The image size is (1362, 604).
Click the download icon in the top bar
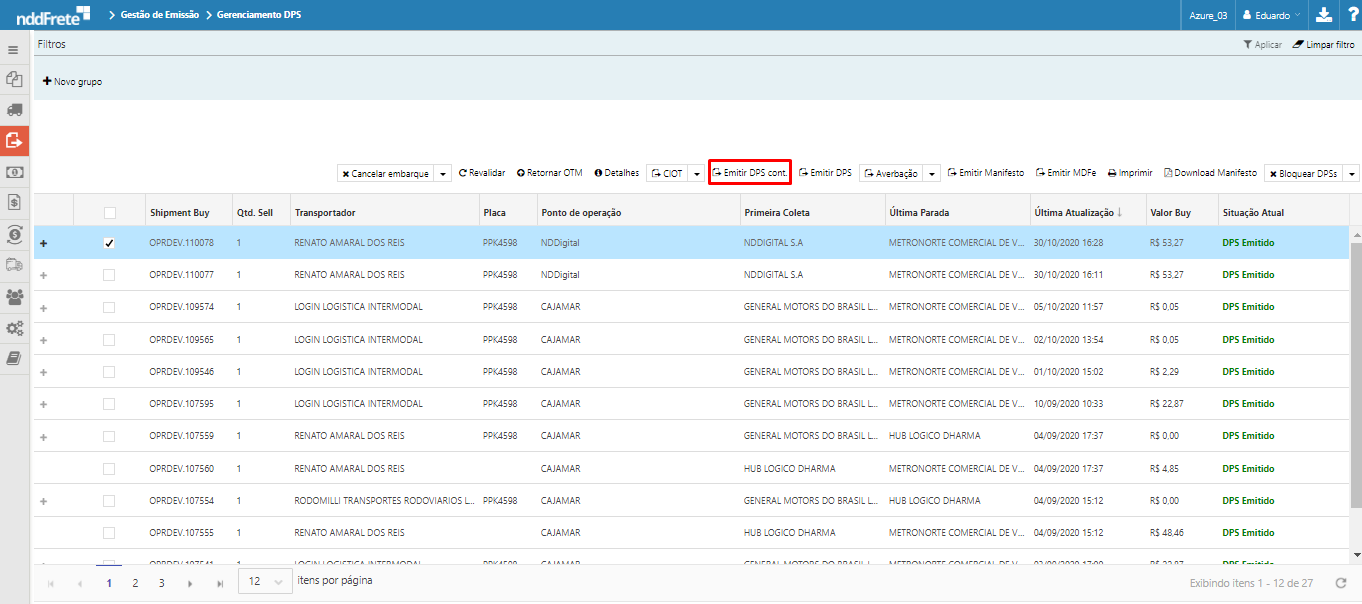1323,15
